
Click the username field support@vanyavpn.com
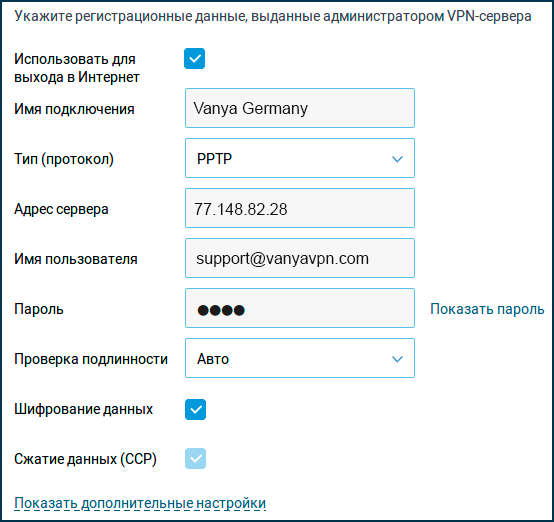(x=300, y=258)
